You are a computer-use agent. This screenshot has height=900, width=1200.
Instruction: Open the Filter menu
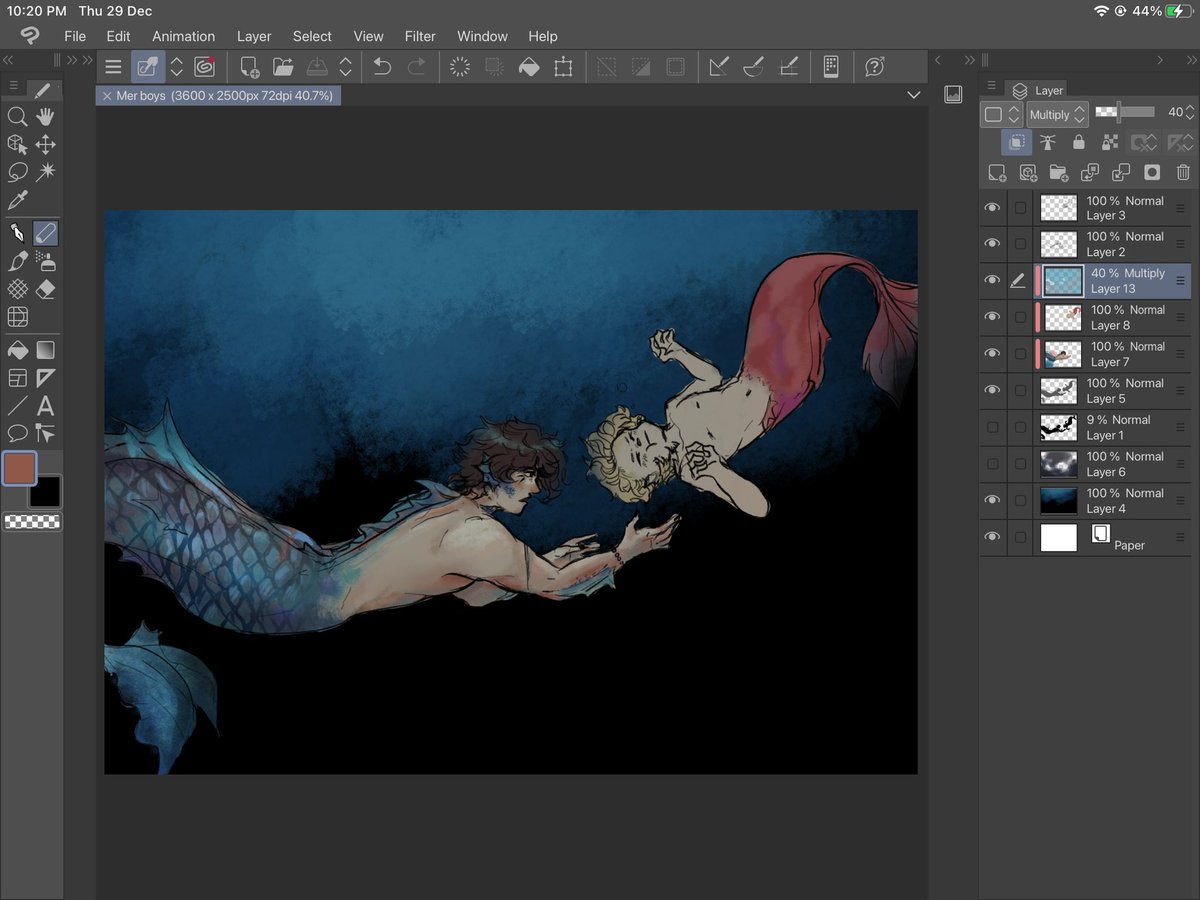point(420,36)
